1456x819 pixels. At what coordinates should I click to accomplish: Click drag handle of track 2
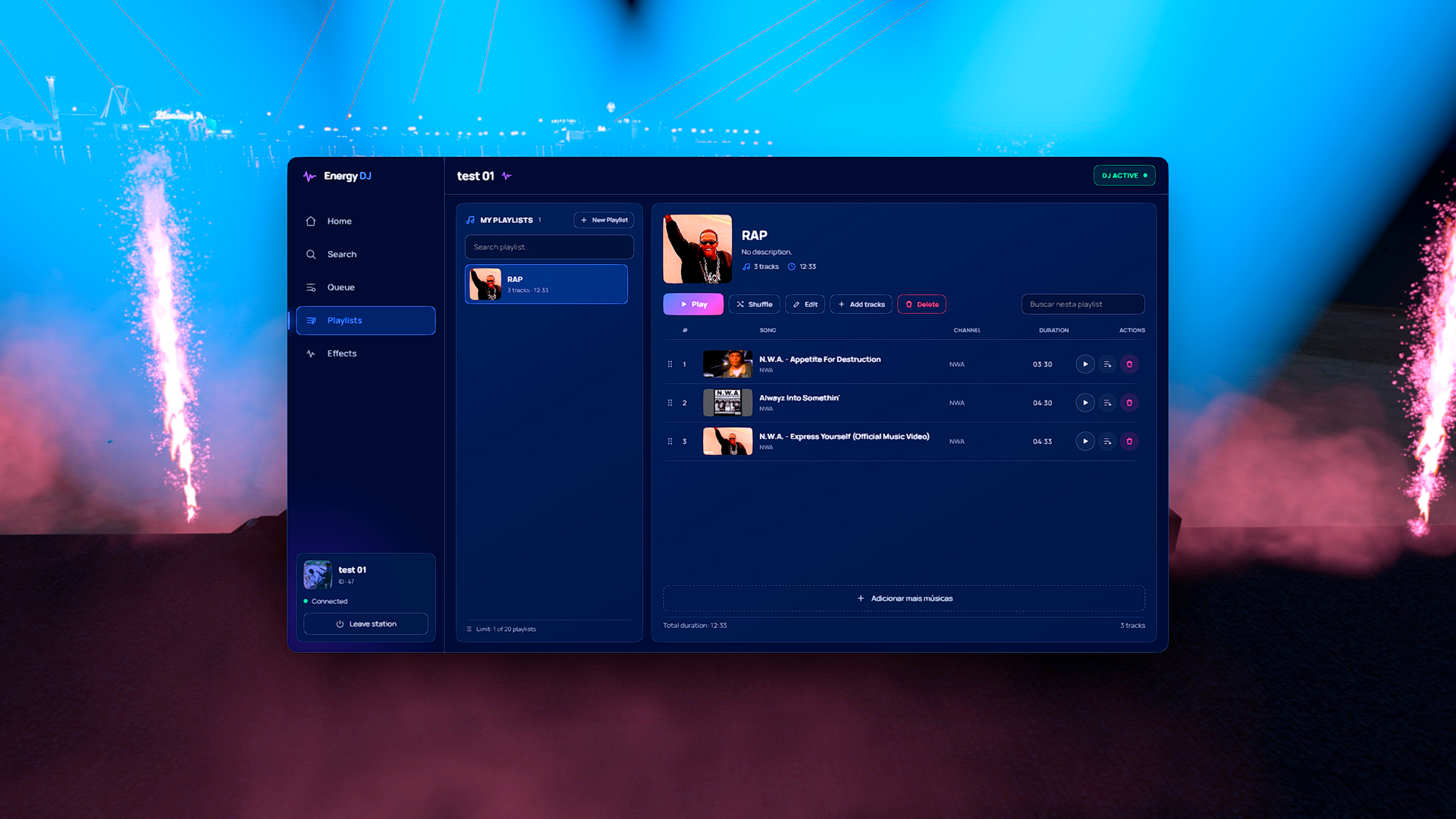click(x=670, y=403)
